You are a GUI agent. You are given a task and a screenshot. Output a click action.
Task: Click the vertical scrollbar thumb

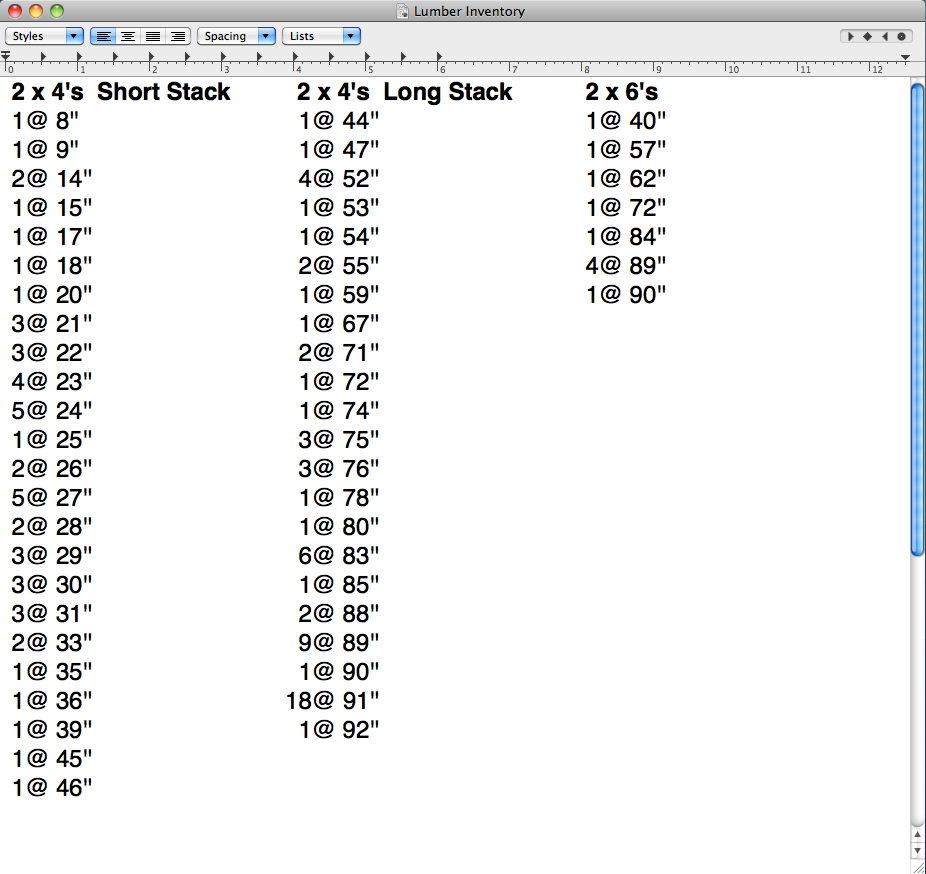click(x=917, y=319)
